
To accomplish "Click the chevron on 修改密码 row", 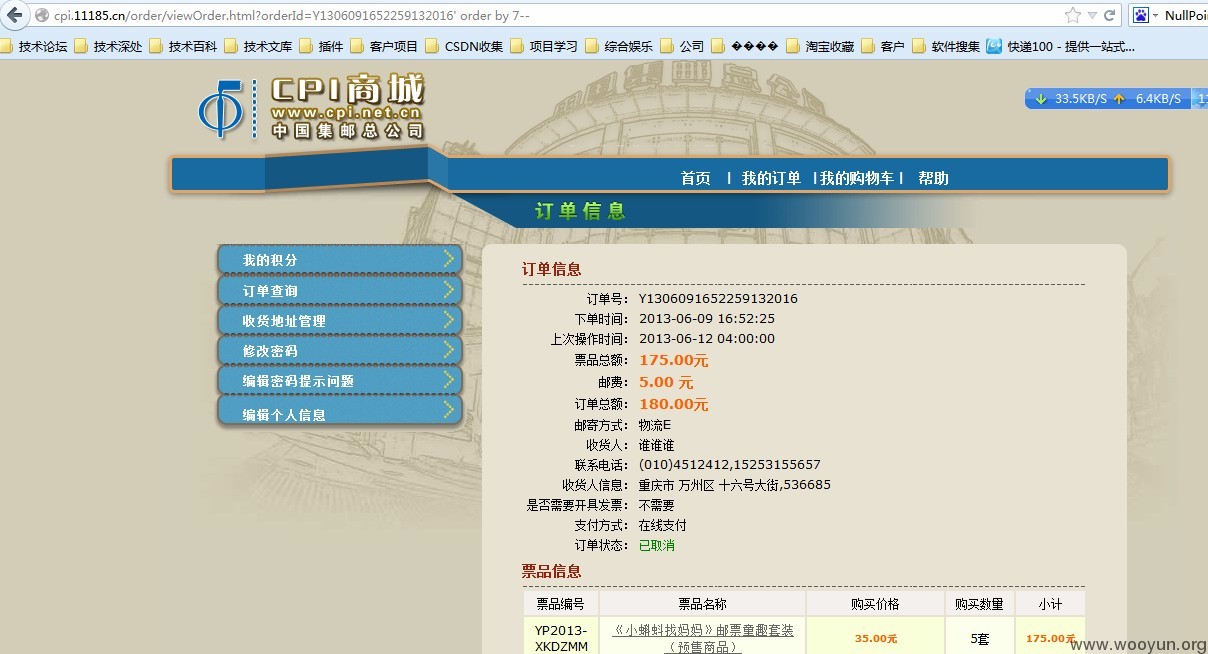I will pos(448,351).
